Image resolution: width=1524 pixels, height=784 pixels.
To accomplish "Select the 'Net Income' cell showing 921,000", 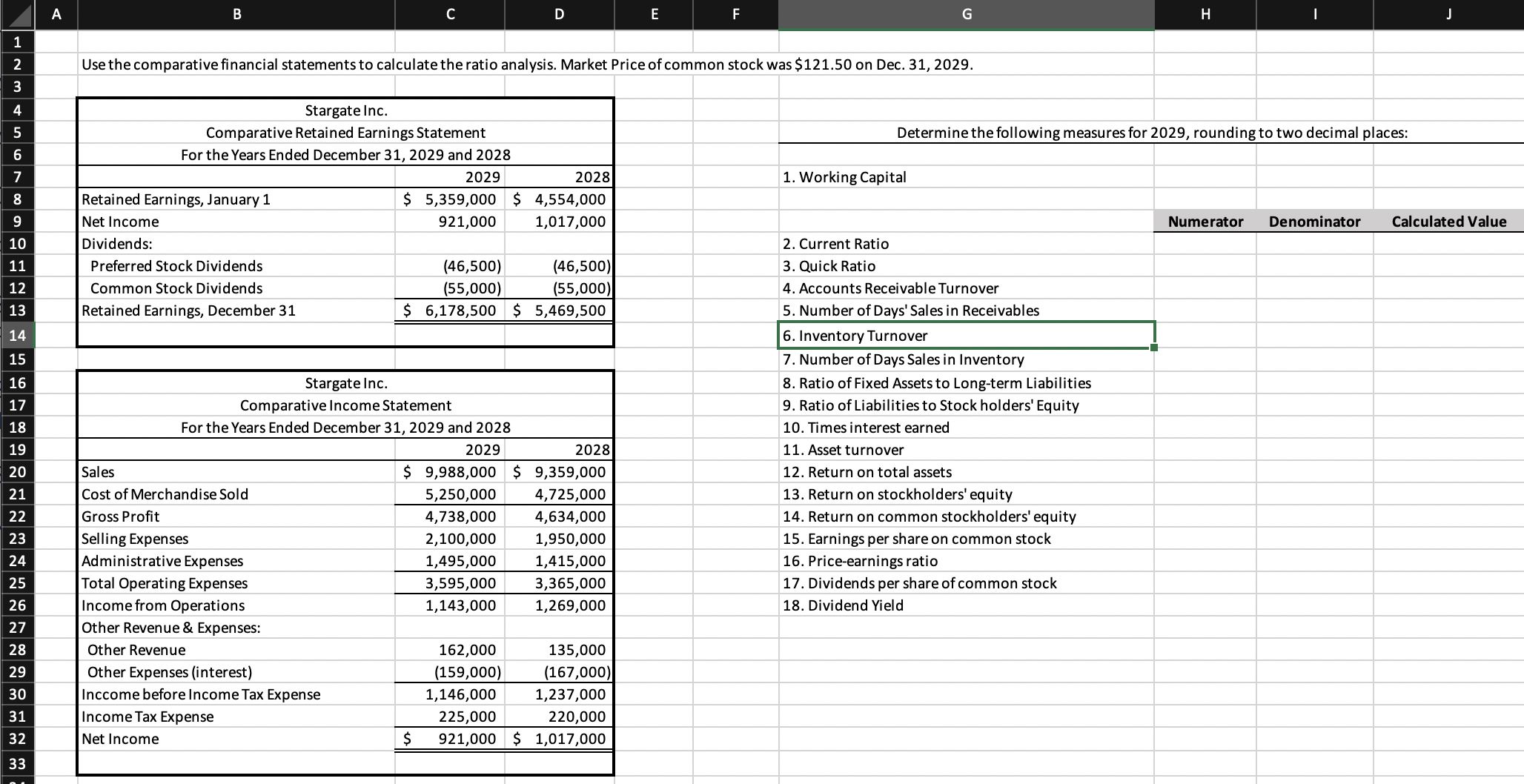I will (x=451, y=221).
